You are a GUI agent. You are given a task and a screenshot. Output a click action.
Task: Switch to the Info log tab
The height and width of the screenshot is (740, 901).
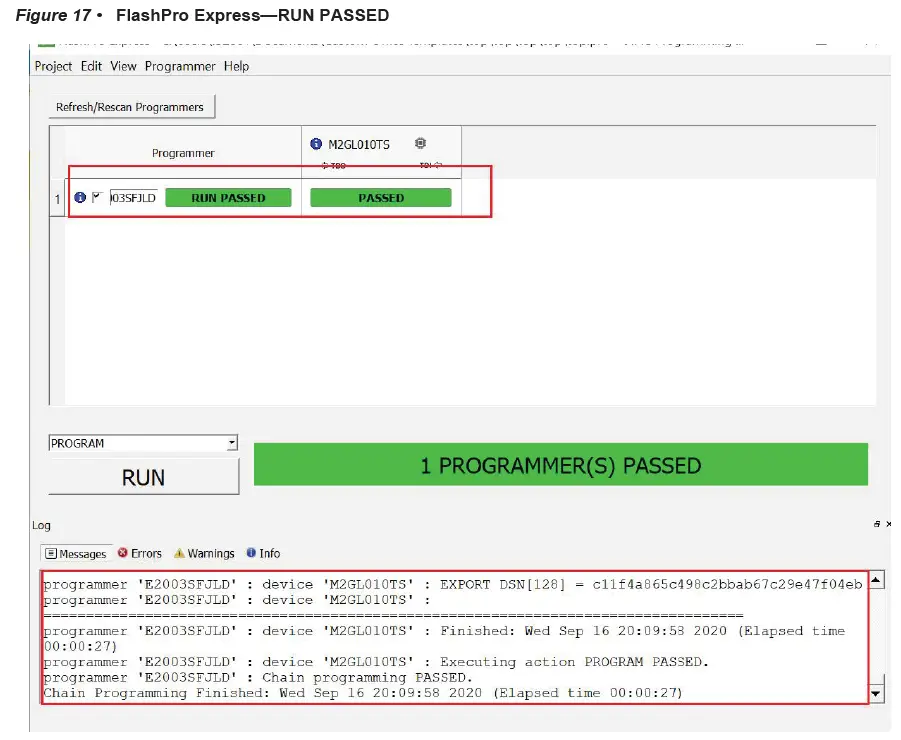coord(263,553)
